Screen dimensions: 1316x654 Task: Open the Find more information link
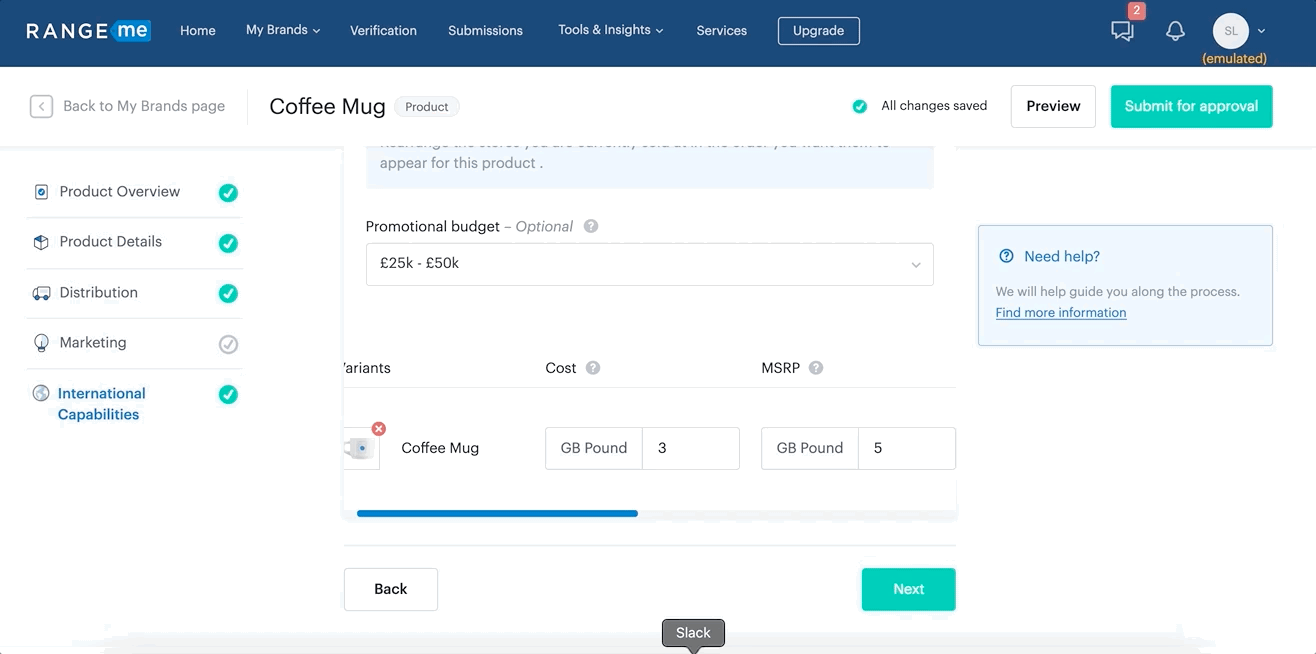click(1061, 313)
